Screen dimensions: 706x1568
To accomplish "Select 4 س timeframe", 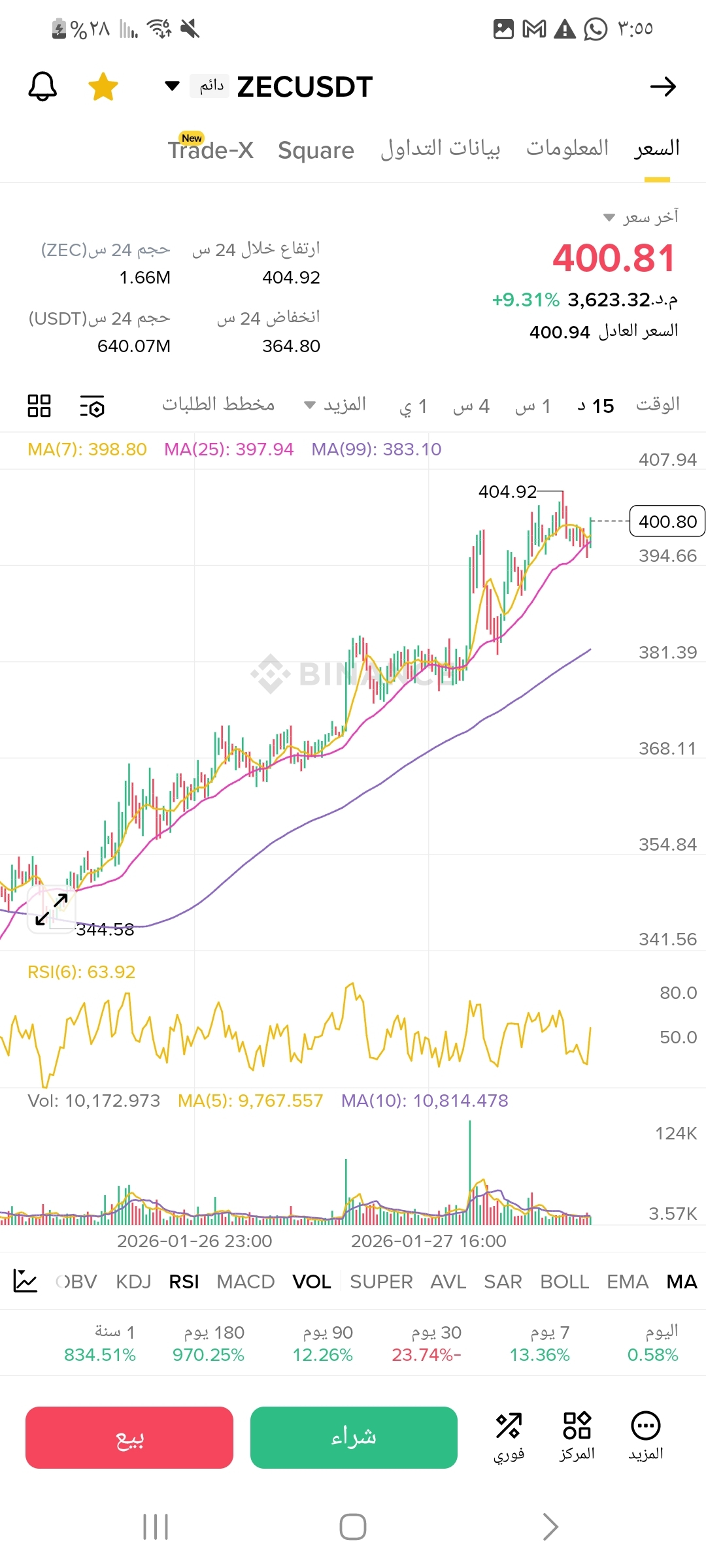I will (x=471, y=406).
